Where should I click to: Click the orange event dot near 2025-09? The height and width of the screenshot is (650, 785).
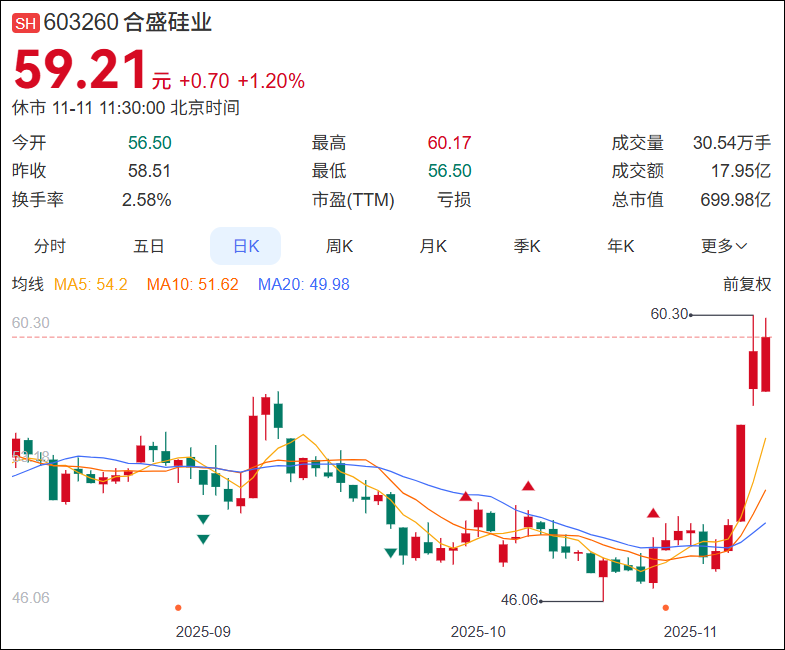point(178,608)
